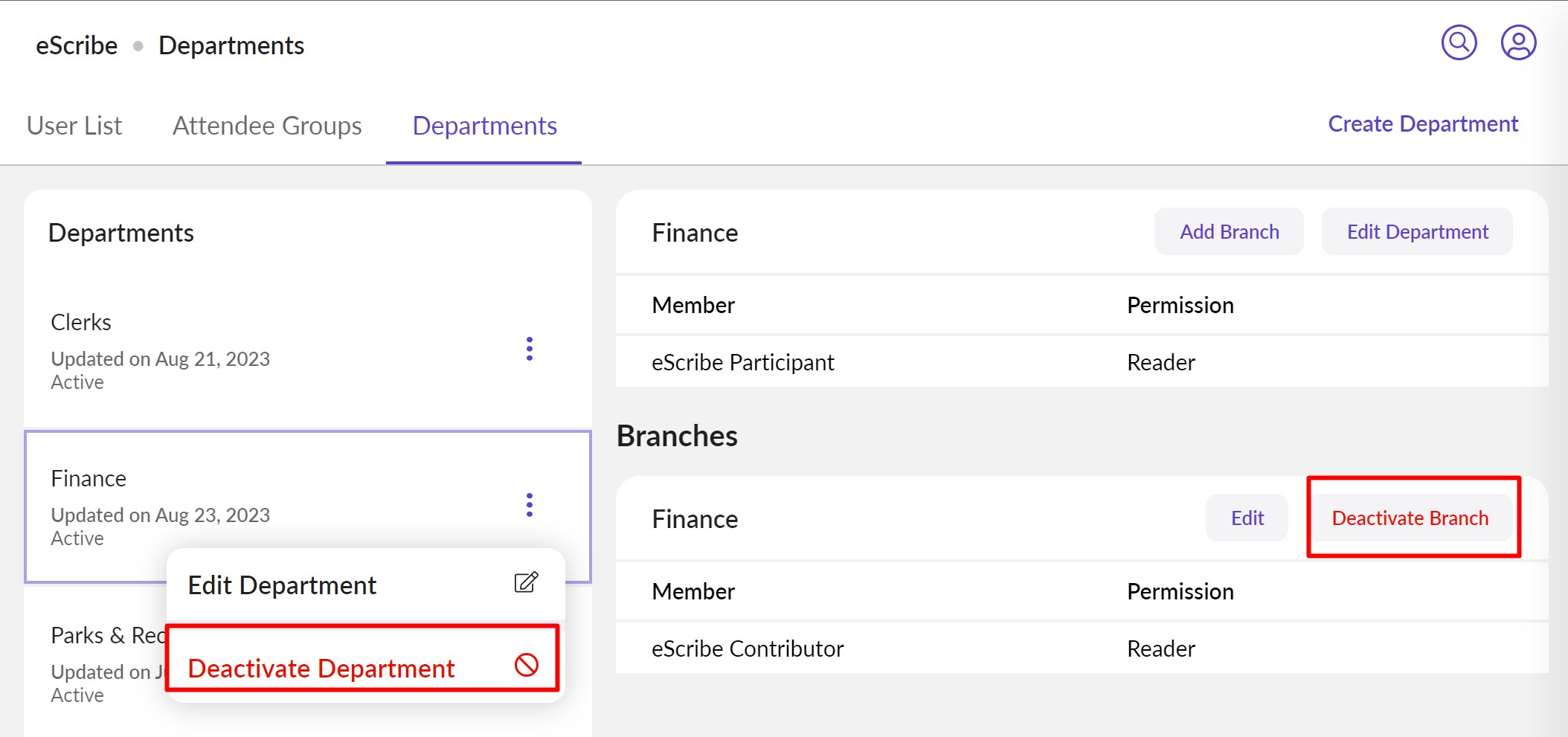Click the pencil edit icon in popup
Image resolution: width=1568 pixels, height=737 pixels.
tap(526, 583)
